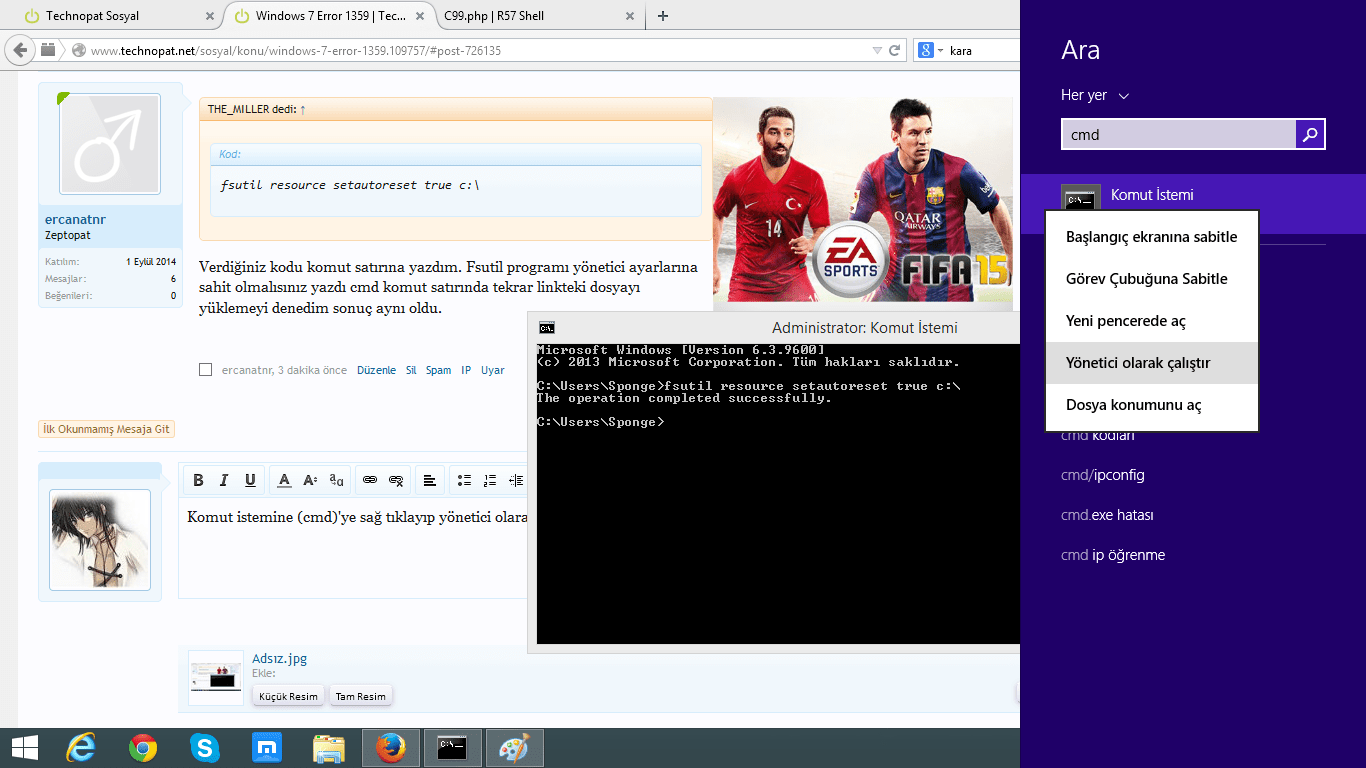Click the 'Tam Resim' button
Screen dimensions: 1366x768
coord(360,696)
